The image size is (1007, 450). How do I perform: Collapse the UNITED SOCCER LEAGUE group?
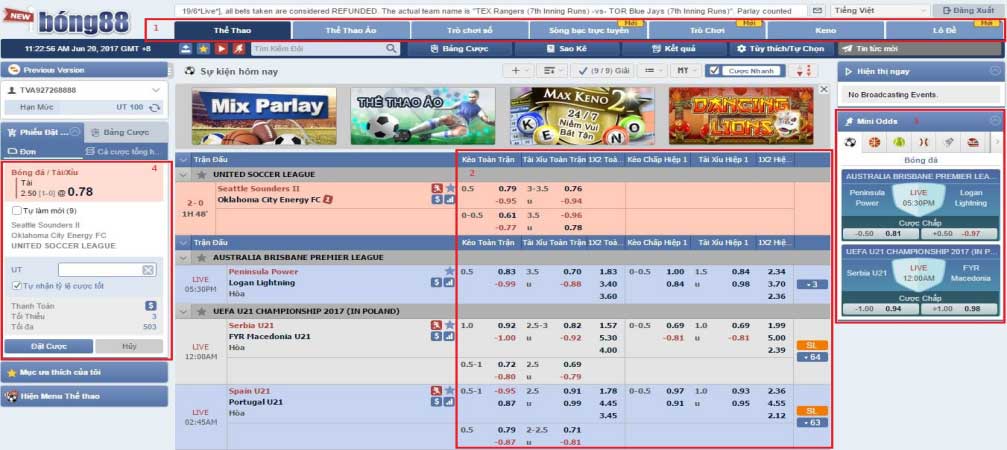click(183, 175)
